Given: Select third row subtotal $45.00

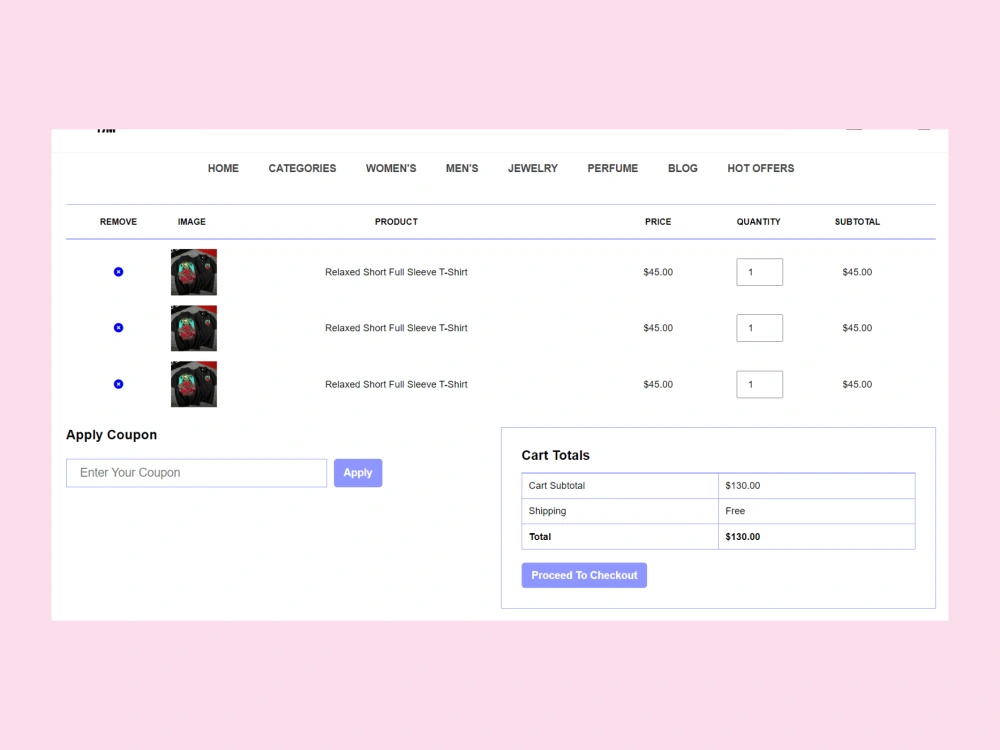Looking at the screenshot, I should coord(857,385).
